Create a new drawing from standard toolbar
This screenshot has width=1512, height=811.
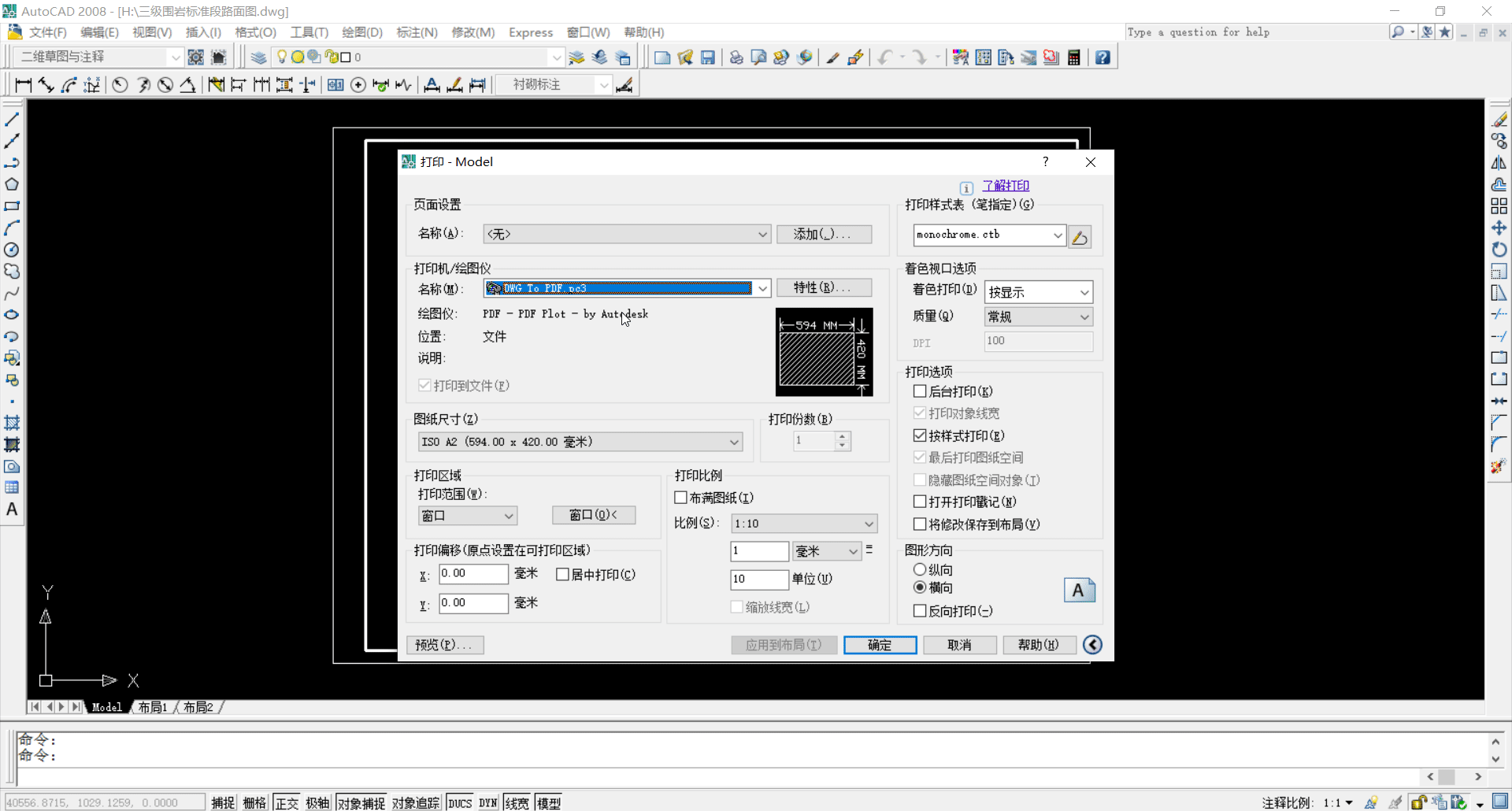pyautogui.click(x=662, y=57)
